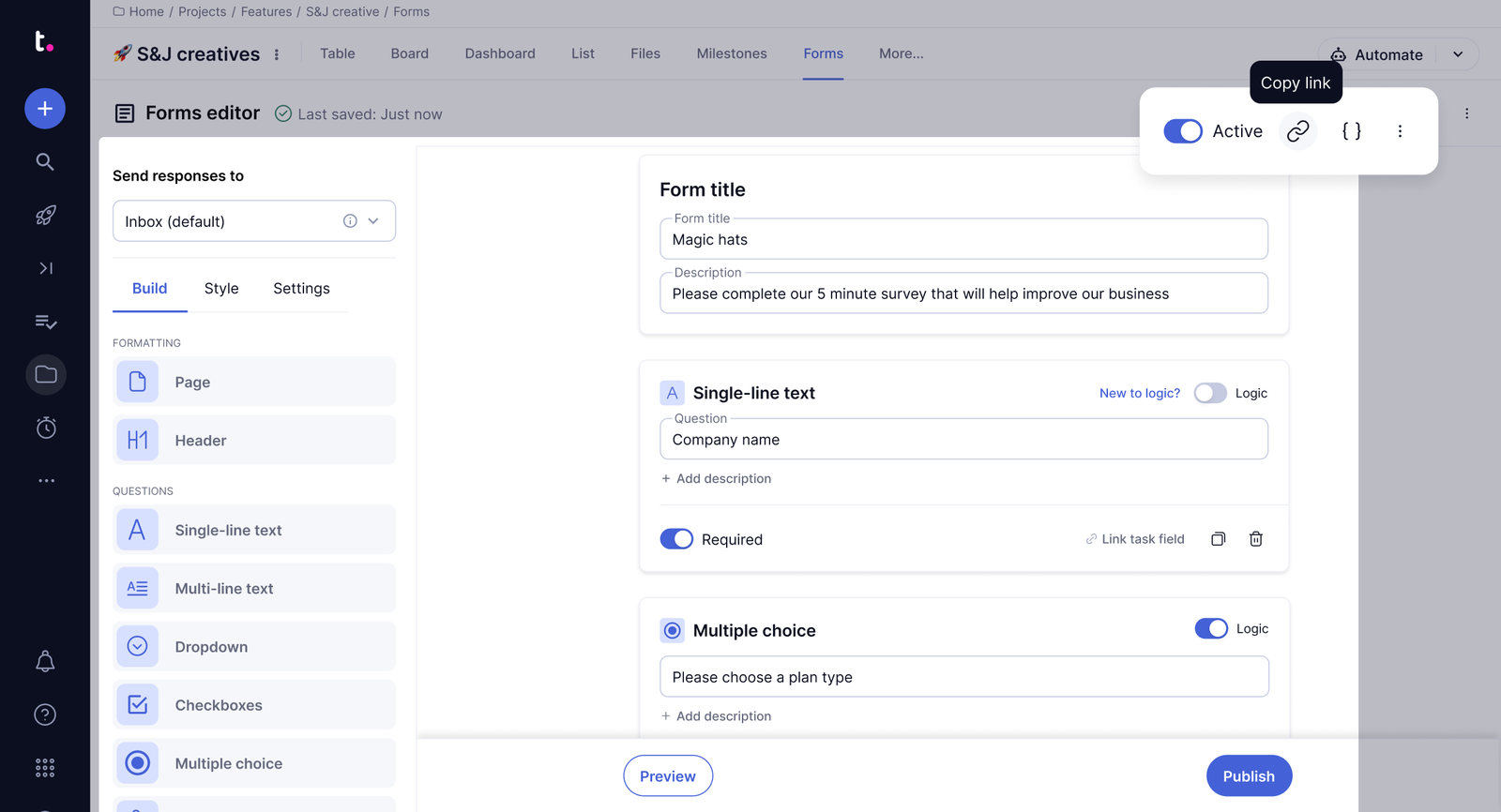Image resolution: width=1501 pixels, height=812 pixels.
Task: Open the More... views menu
Action: coord(901,53)
